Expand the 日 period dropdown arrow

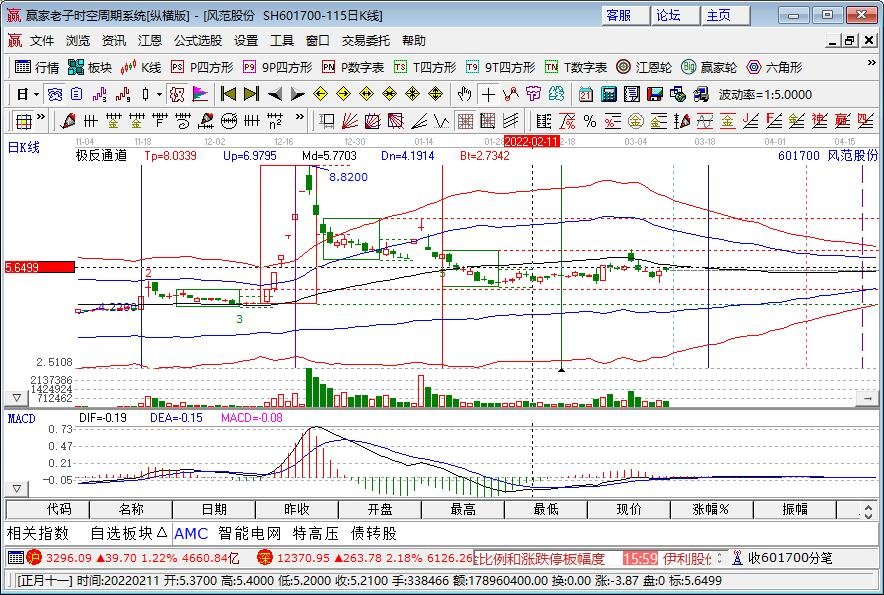coord(37,94)
